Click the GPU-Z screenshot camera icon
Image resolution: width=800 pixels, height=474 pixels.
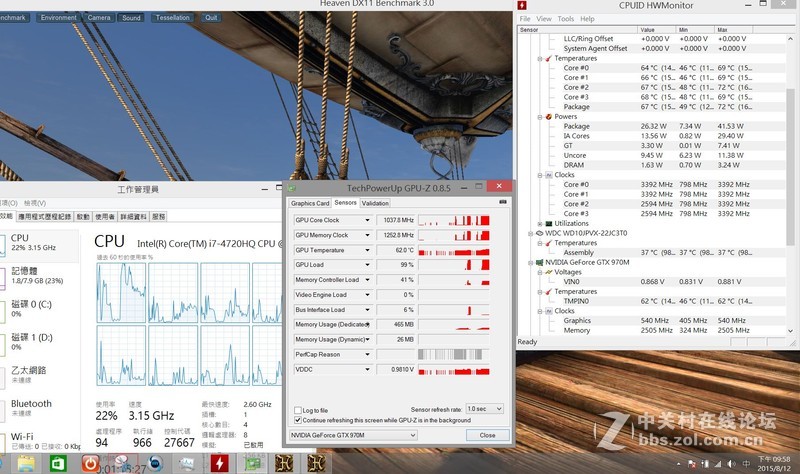pos(501,203)
